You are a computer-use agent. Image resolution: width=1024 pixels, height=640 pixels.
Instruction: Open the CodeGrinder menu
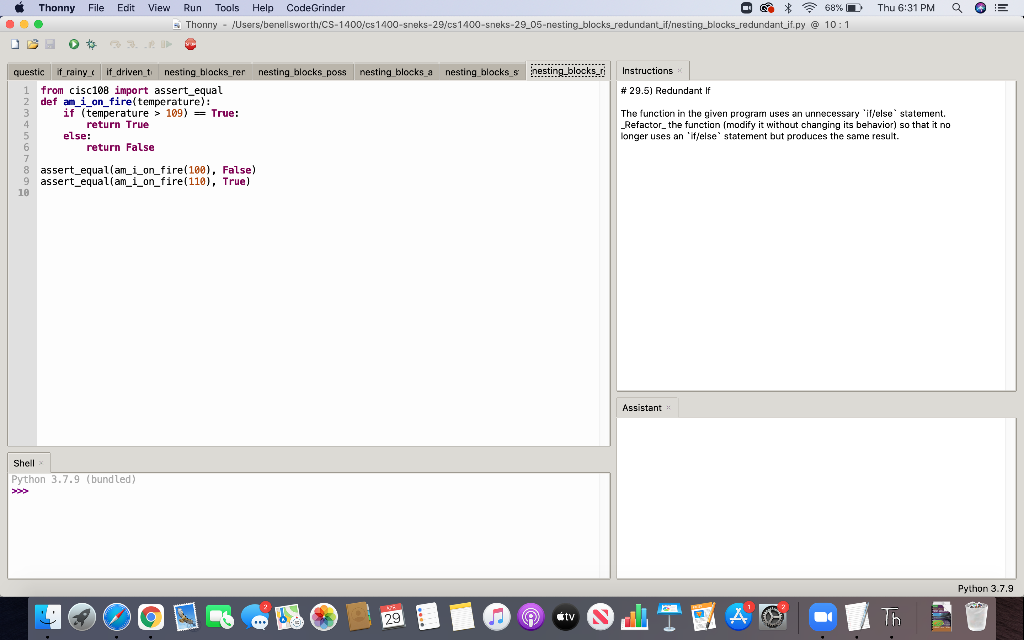tap(315, 8)
